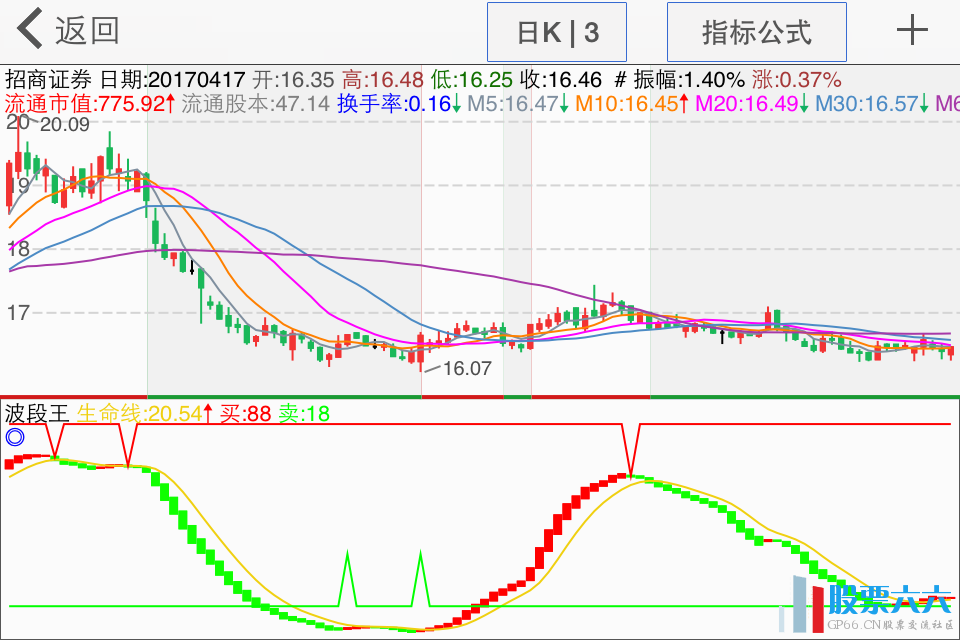The width and height of the screenshot is (960, 640).
Task: Click the blue circle icon under 波段王
Action: tap(14, 437)
